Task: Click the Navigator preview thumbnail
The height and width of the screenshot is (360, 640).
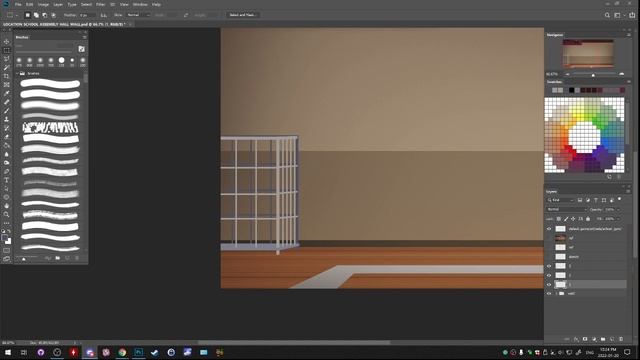Action: coord(588,54)
